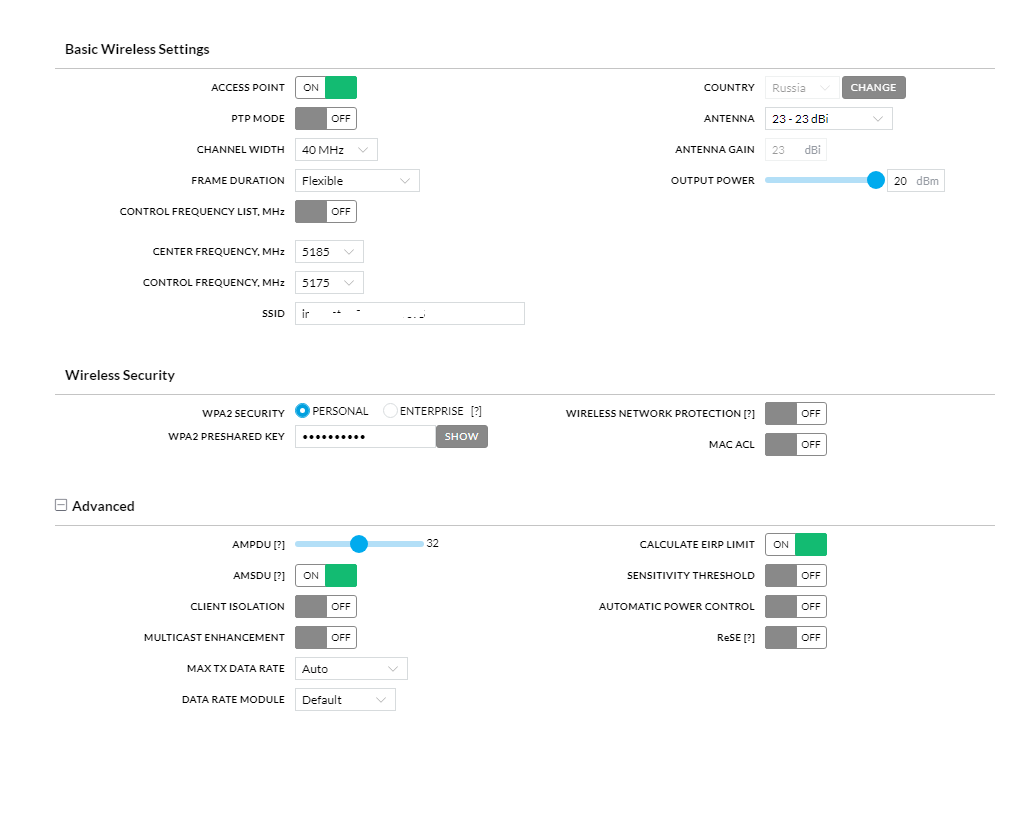1032x824 pixels.
Task: Open the ReSE [?] help hint
Action: pos(749,637)
